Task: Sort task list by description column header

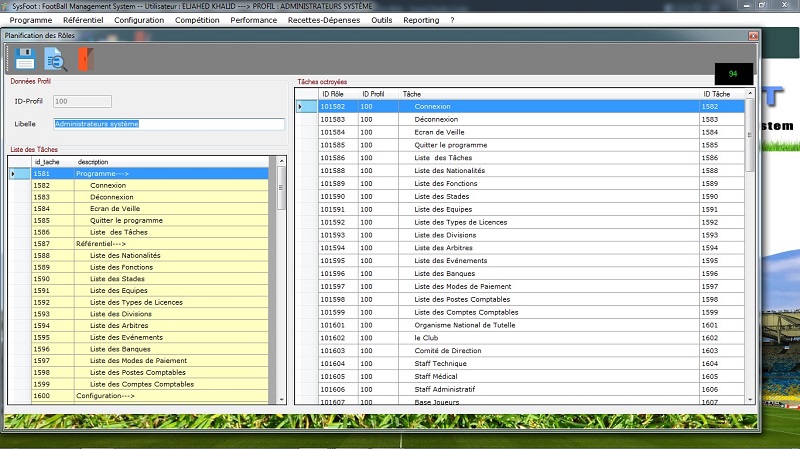Action: tap(171, 162)
